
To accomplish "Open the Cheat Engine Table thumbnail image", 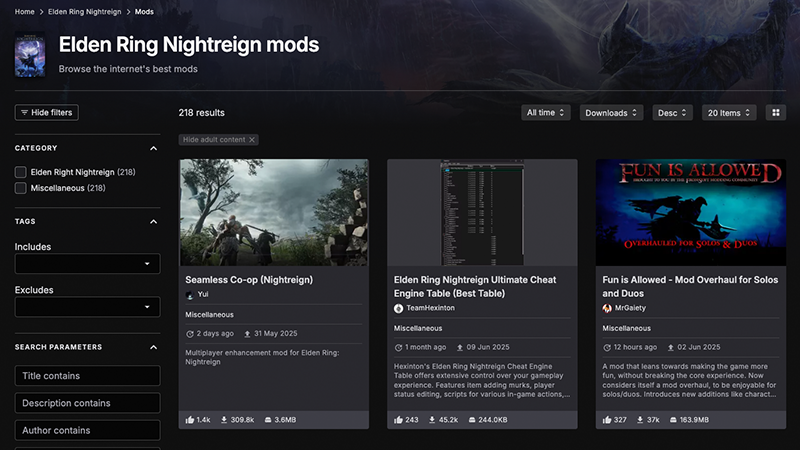I will [x=482, y=212].
